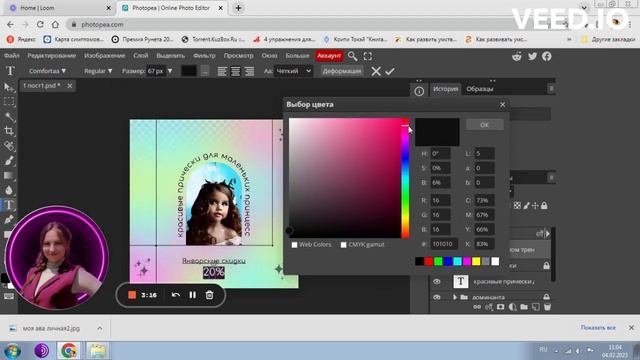Screen dimensions: 640x360
Task: Click OK in color picker
Action: 484,124
